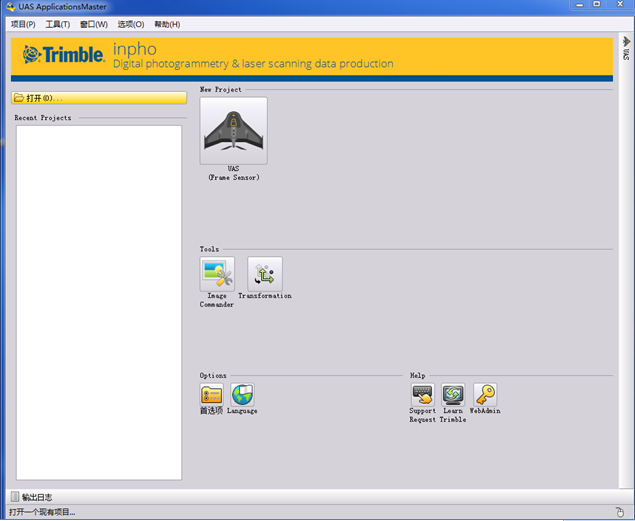Click the UAS ApplicationsMaster title bar icon
This screenshot has height=521, width=635.
point(11,6)
